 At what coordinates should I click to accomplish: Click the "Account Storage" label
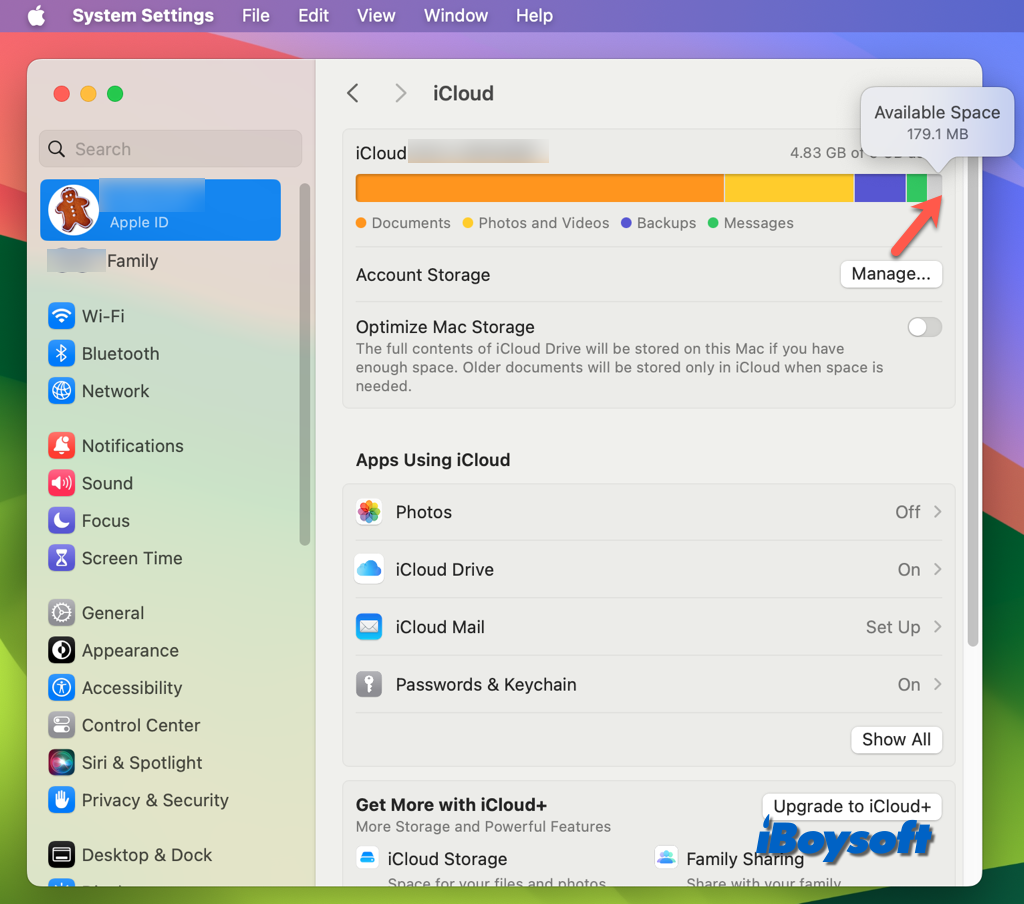point(423,275)
